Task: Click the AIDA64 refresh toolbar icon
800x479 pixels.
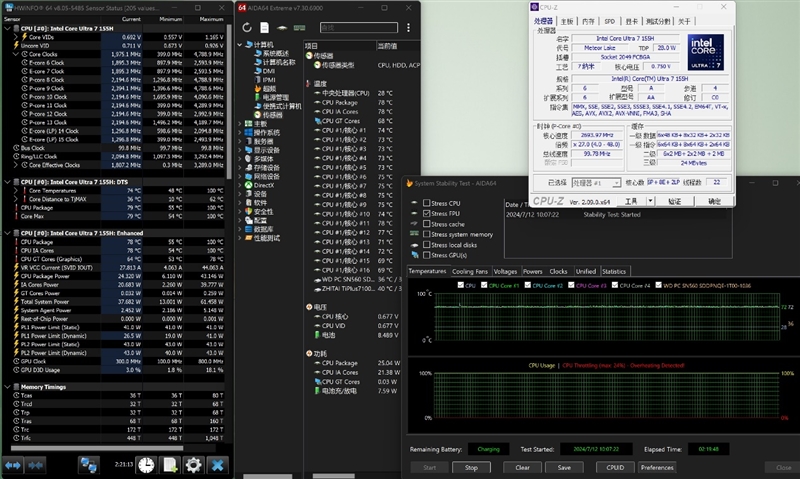Action: point(247,28)
